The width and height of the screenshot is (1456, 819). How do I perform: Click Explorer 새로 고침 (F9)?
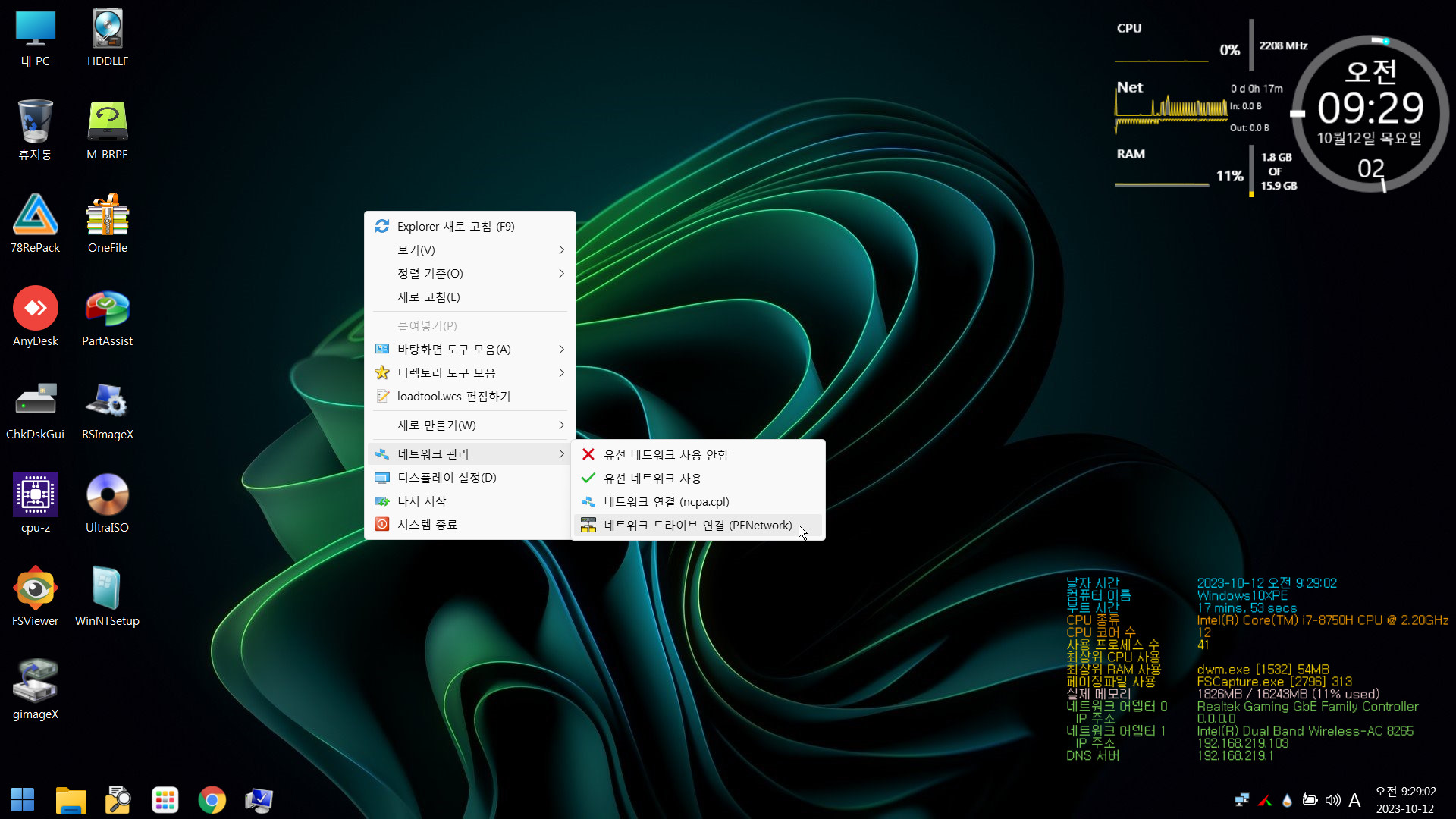click(x=470, y=227)
